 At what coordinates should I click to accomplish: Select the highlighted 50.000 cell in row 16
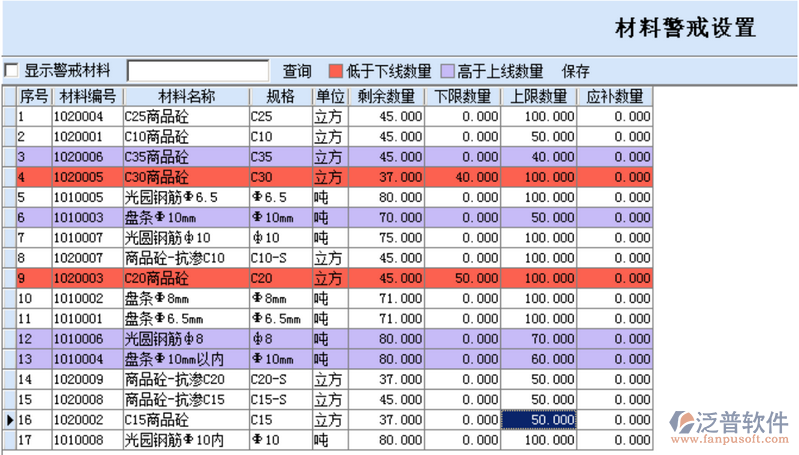click(x=539, y=420)
